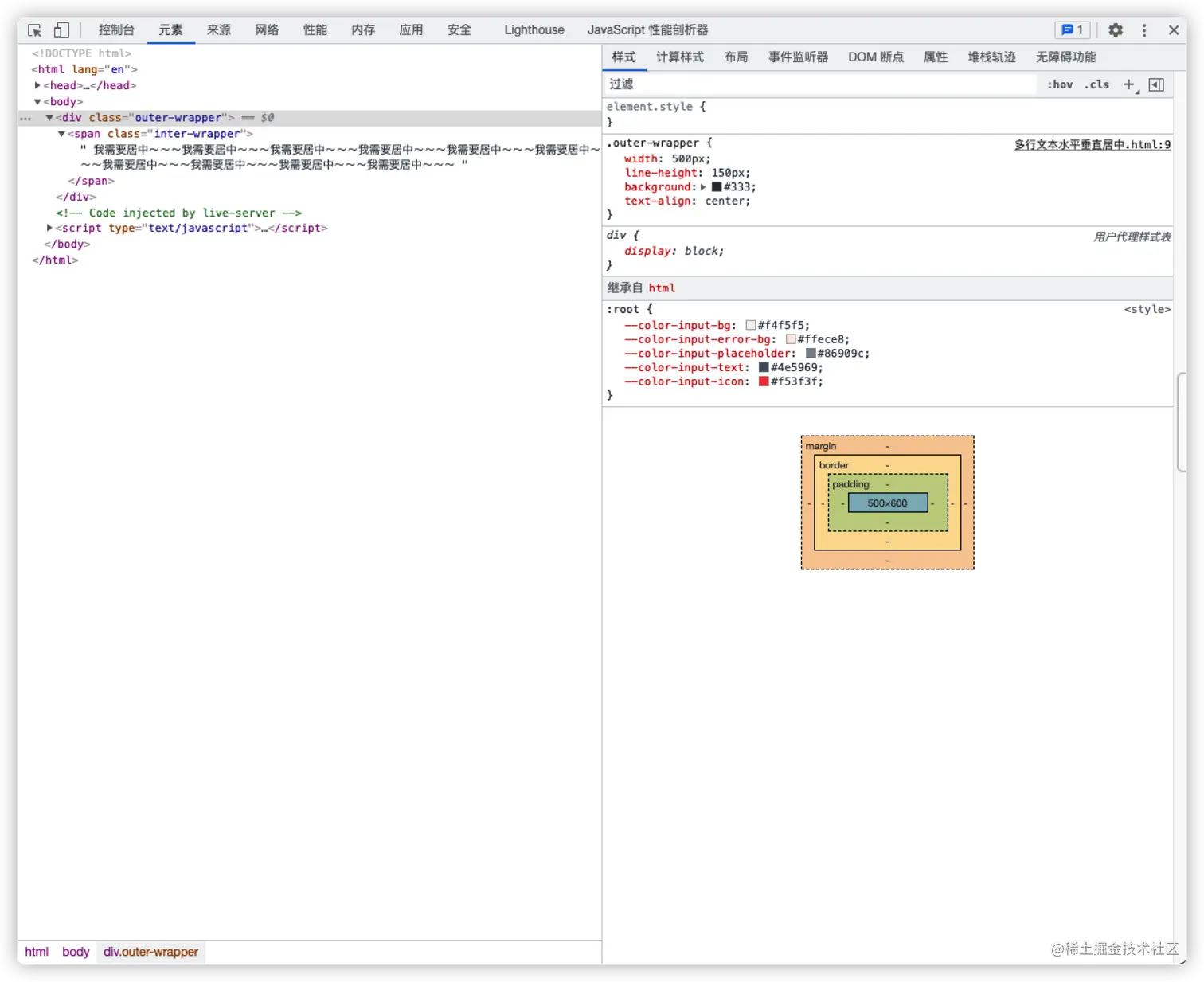Switch to the 性能 tab
This screenshot has width=1204, height=982.
pyautogui.click(x=315, y=30)
